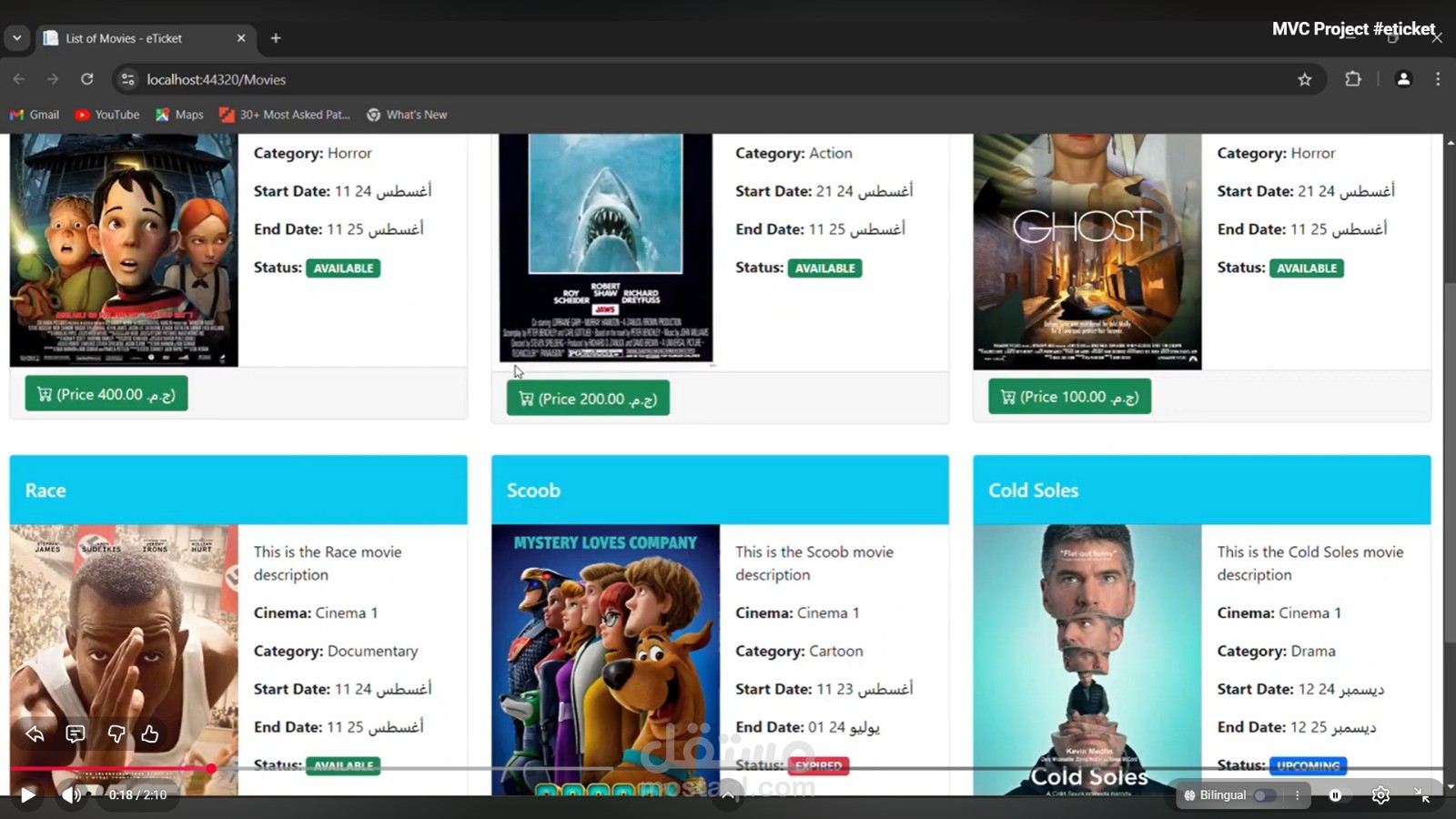This screenshot has height=819, width=1456.
Task: Open video settings gear icon
Action: (x=1380, y=795)
